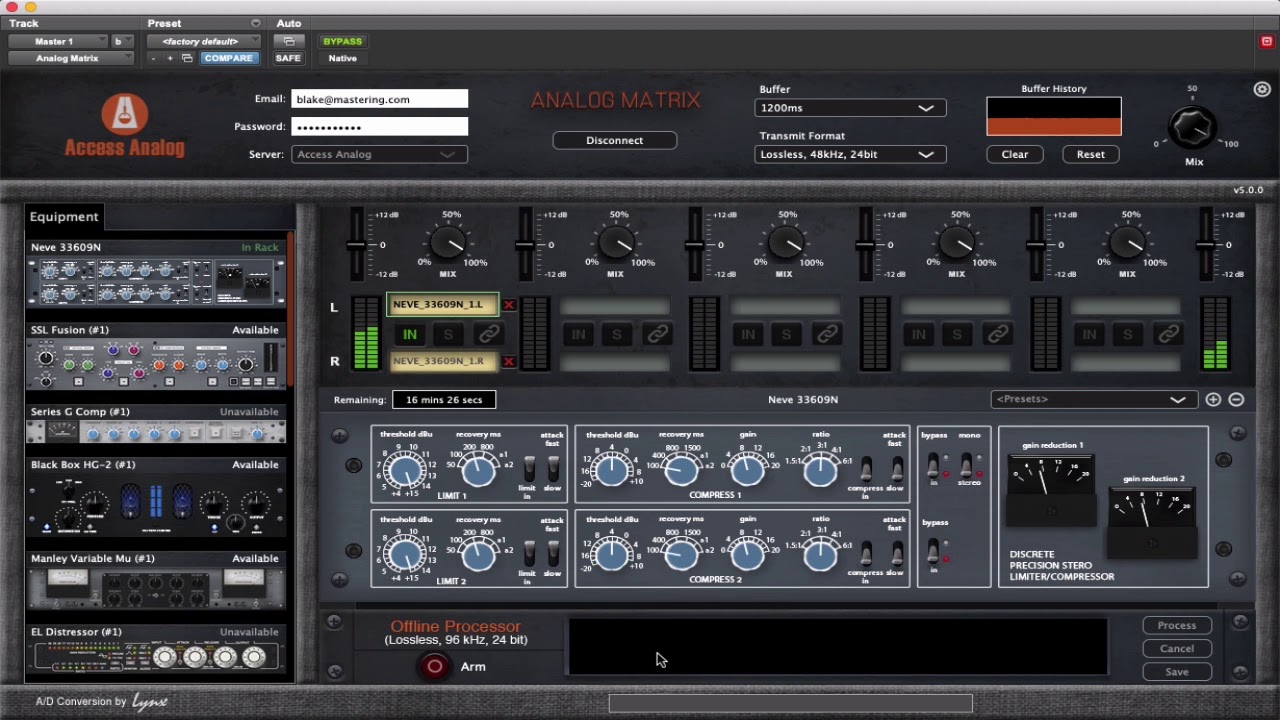
Task: Remove NEVE_33609N_1.R with red X
Action: 509,362
